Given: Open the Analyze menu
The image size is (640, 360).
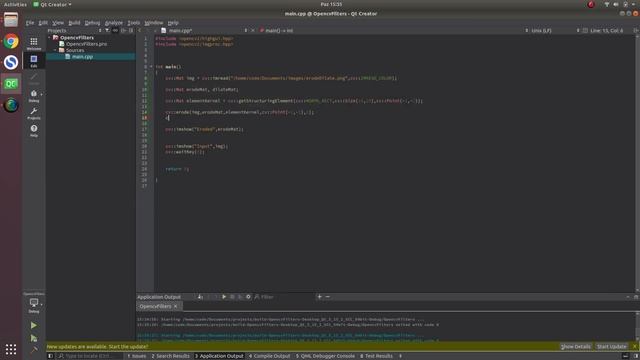Looking at the screenshot, I should point(114,23).
